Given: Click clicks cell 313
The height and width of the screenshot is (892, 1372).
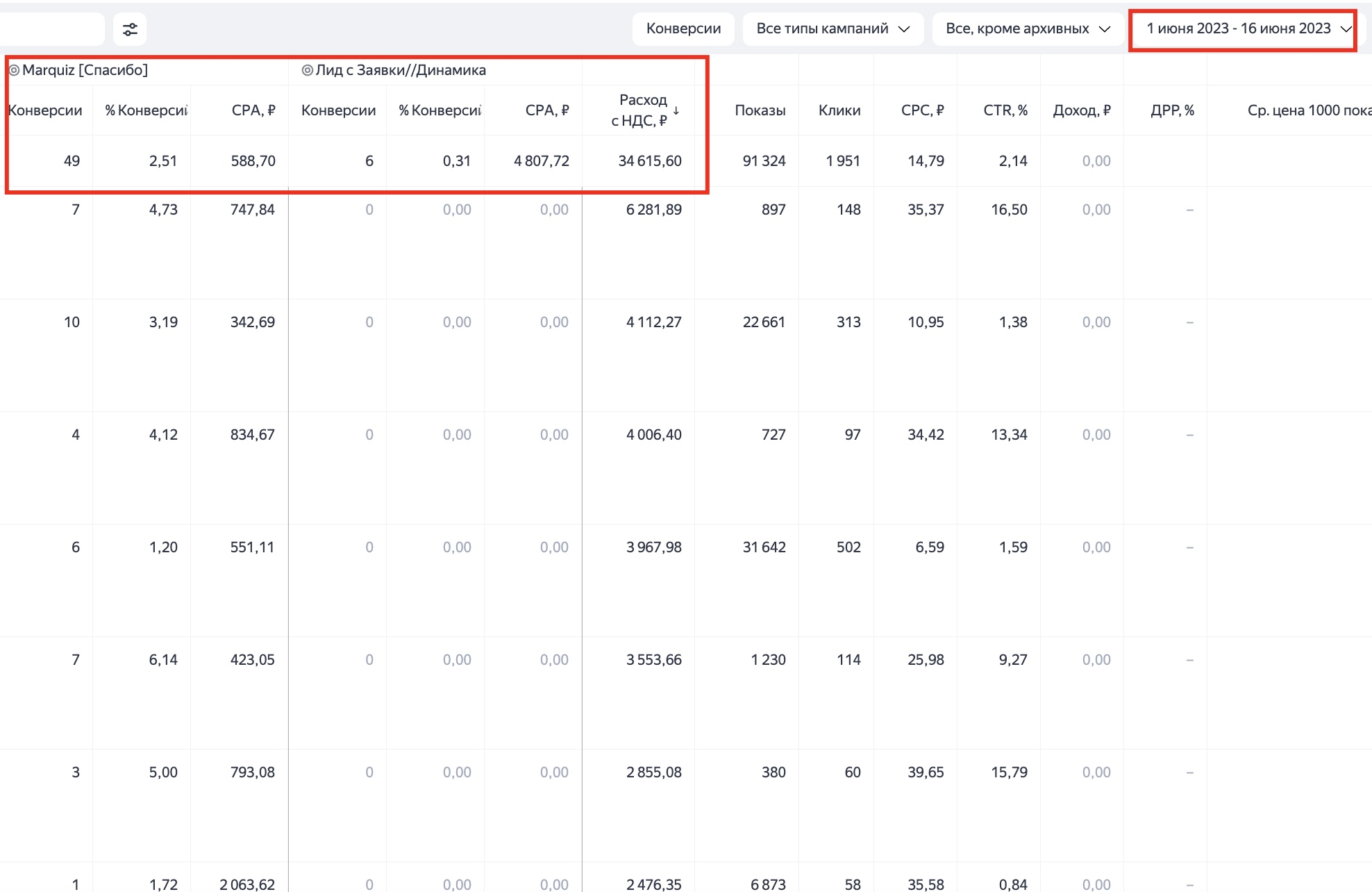Looking at the screenshot, I should coord(848,322).
